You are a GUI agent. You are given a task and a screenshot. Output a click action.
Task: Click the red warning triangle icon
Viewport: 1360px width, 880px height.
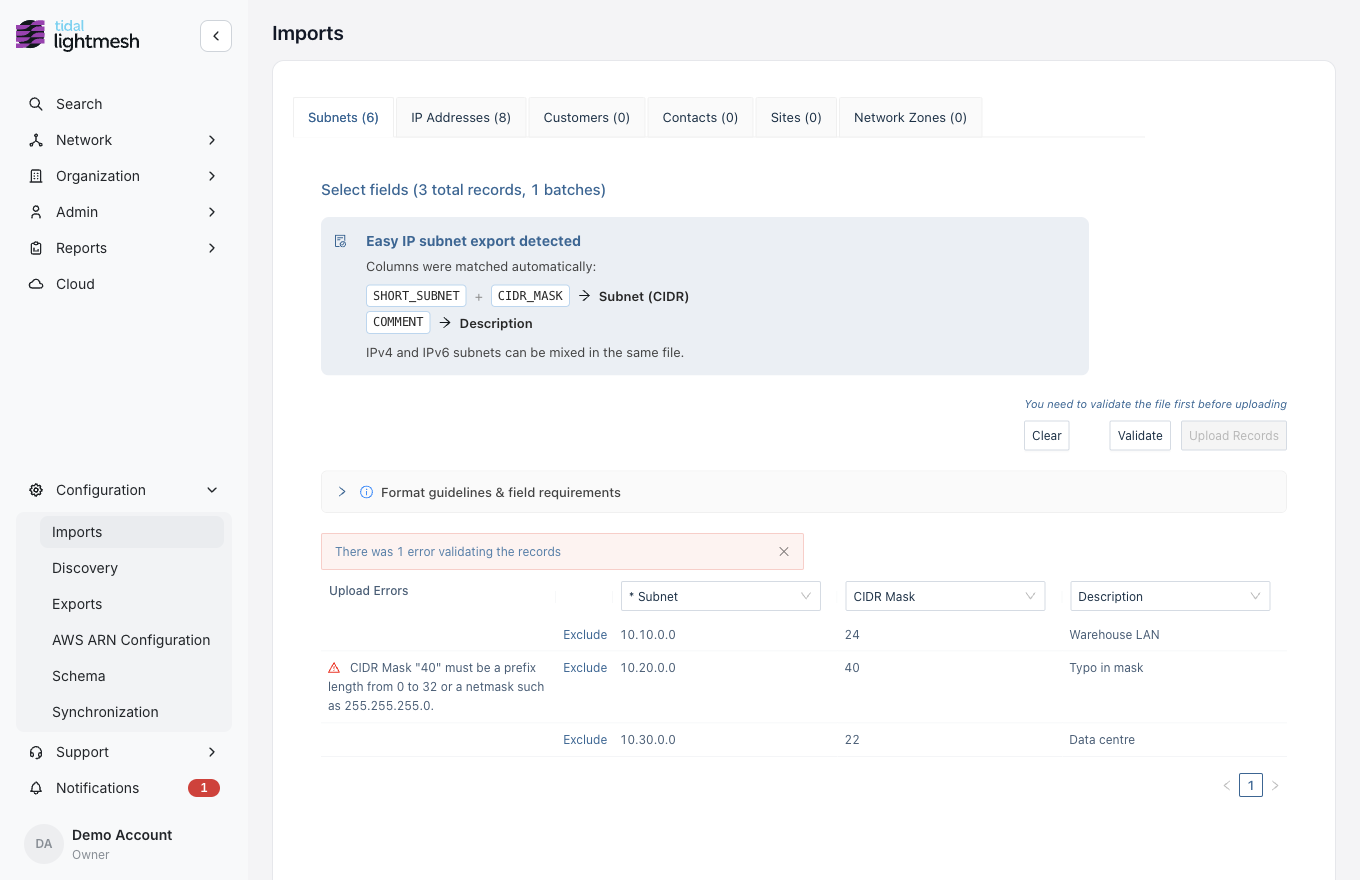(x=335, y=667)
